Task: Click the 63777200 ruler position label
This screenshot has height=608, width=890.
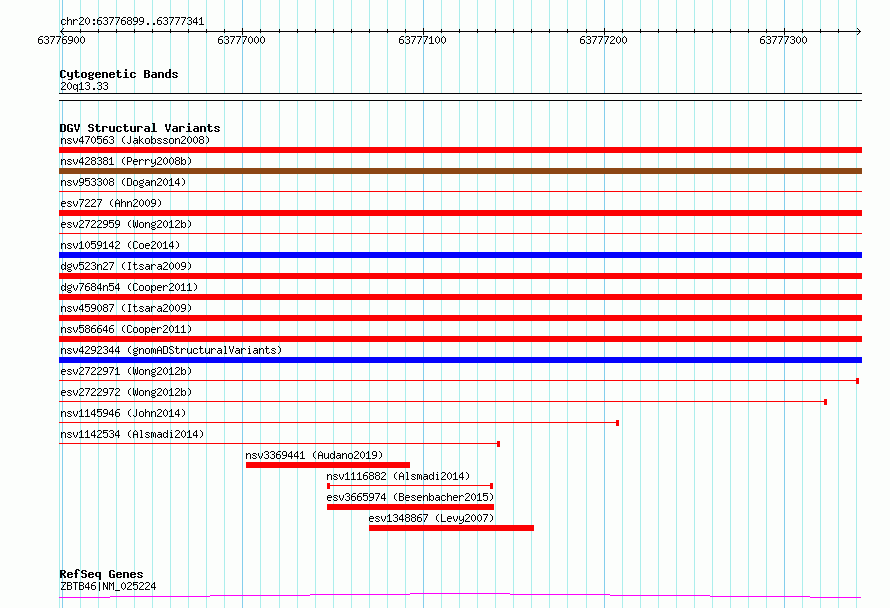Action: [x=603, y=40]
